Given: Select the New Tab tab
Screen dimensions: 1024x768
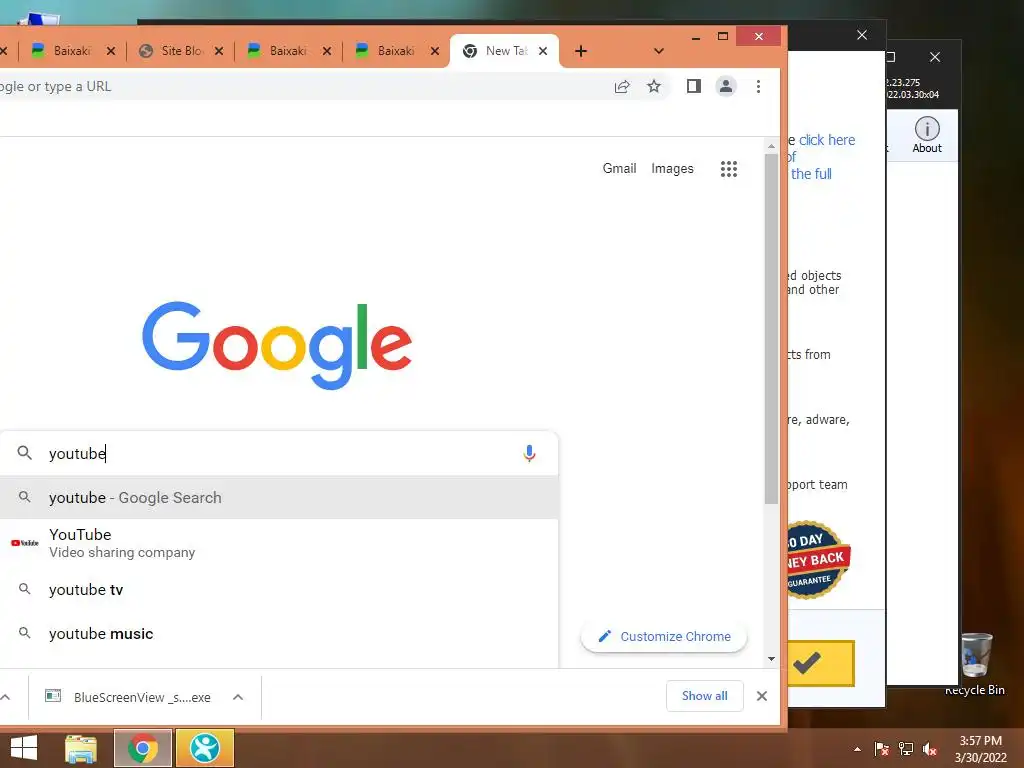Looking at the screenshot, I should 504,51.
